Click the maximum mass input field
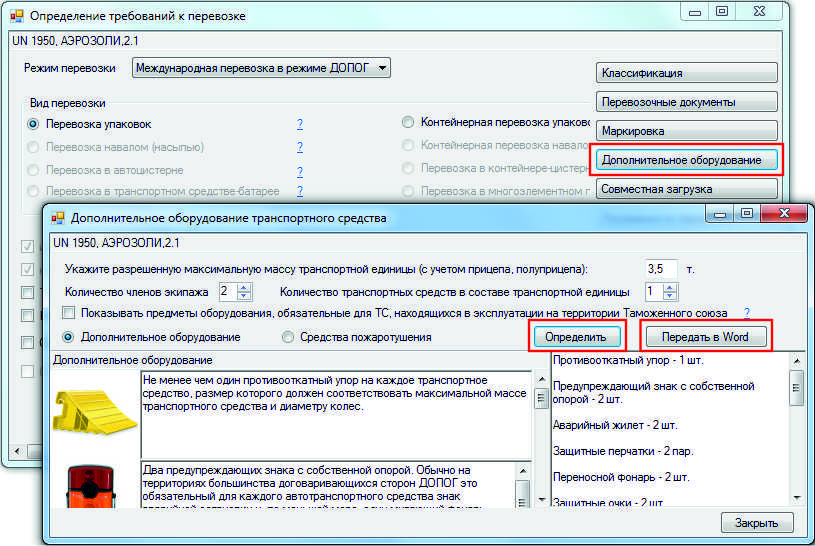 661,268
